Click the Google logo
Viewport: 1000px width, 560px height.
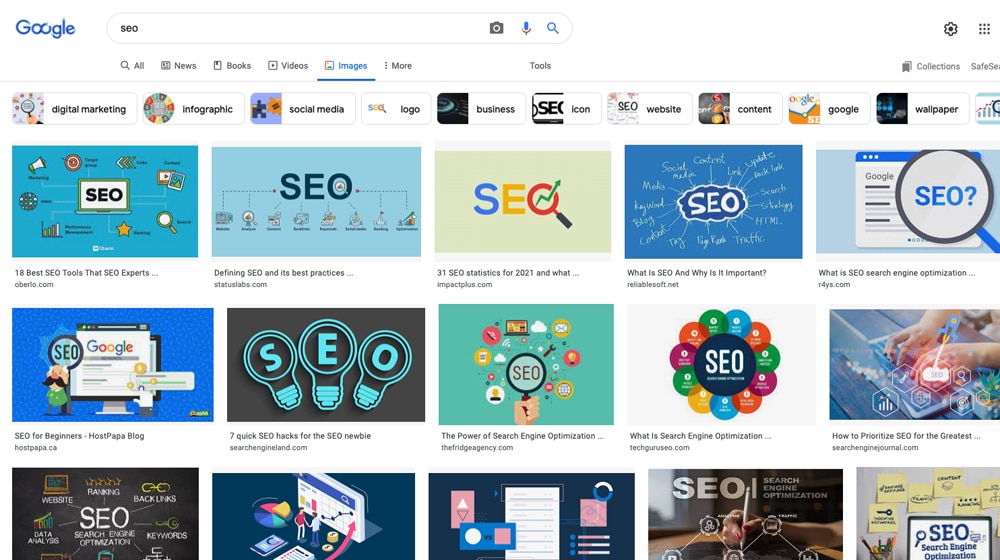(x=45, y=28)
